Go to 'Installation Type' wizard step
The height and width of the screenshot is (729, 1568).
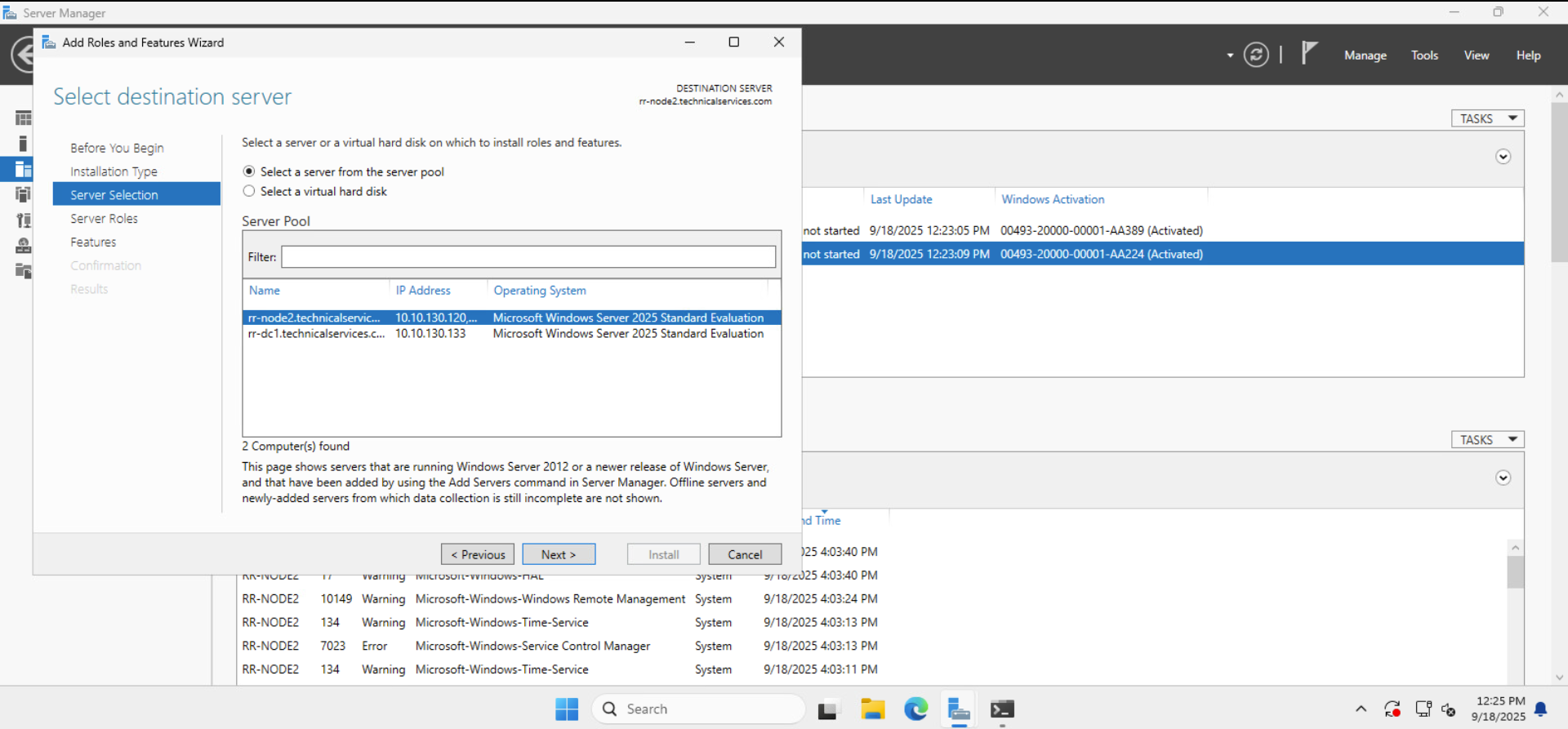click(114, 171)
